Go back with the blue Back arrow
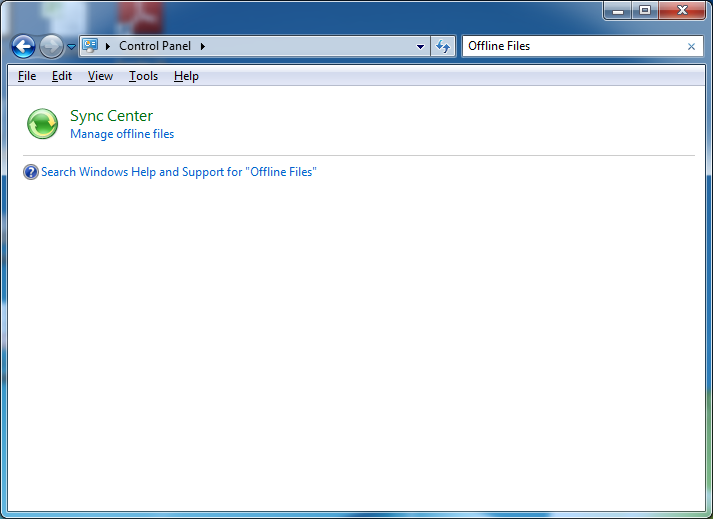Screen dimensions: 713x519 [23, 46]
